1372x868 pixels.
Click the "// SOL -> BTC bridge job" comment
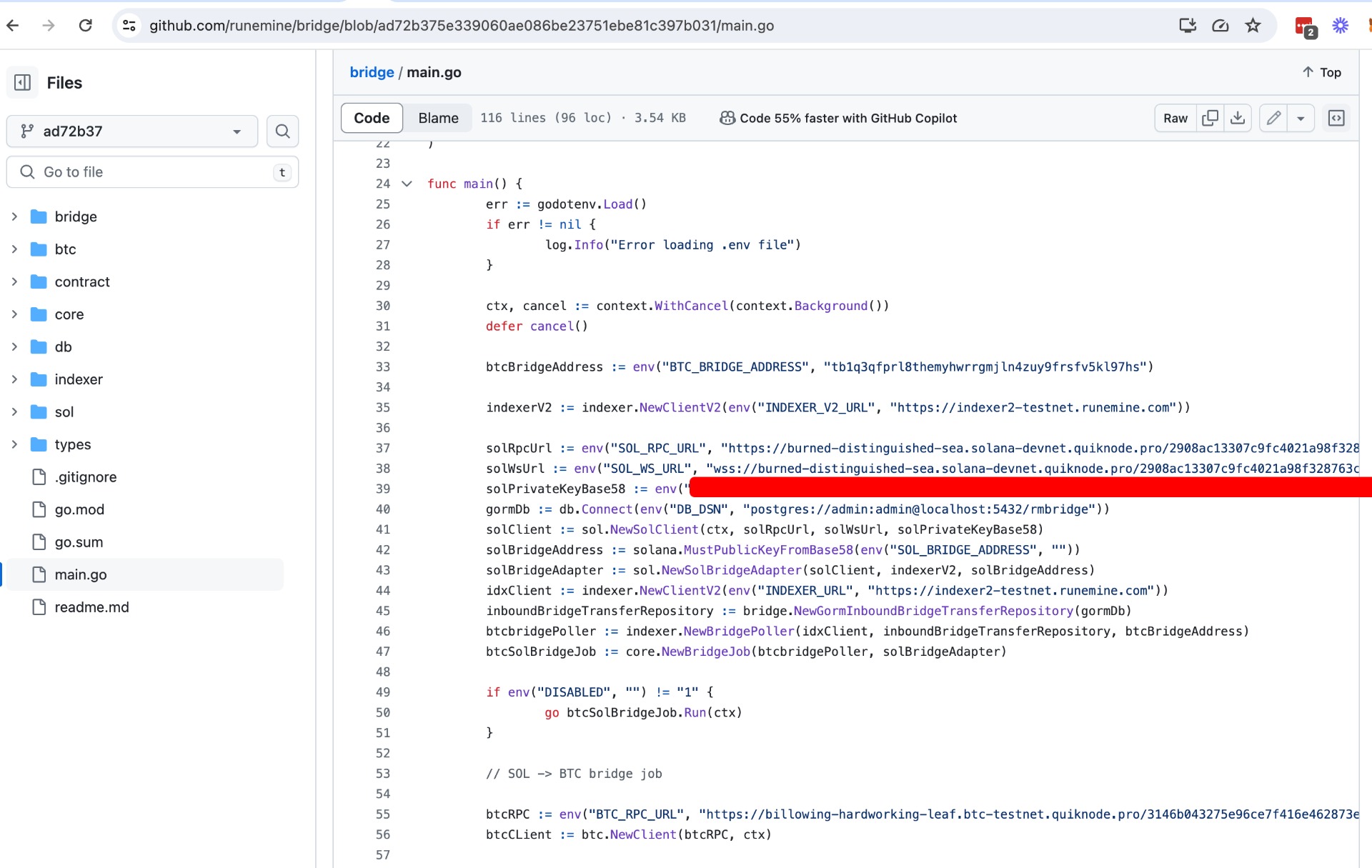(574, 774)
